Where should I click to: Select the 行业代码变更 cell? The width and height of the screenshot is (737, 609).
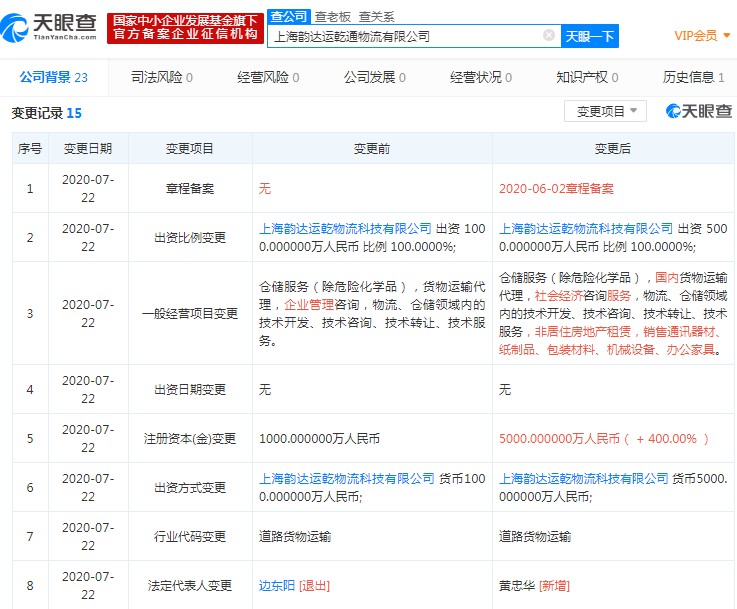[190, 536]
